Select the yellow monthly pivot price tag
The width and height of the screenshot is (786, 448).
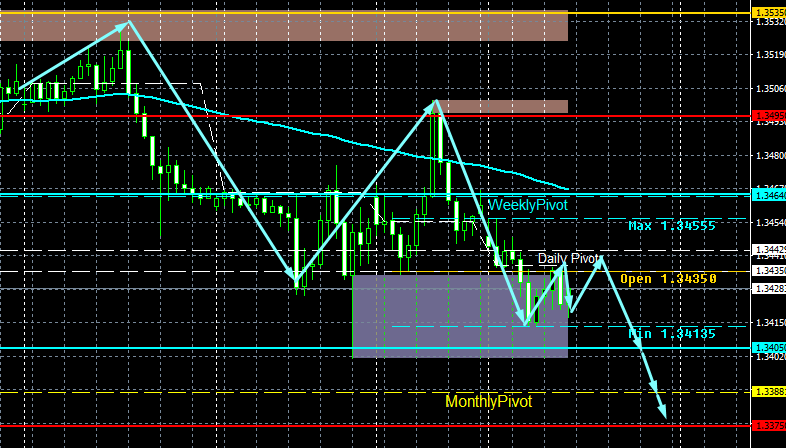pyautogui.click(x=769, y=392)
